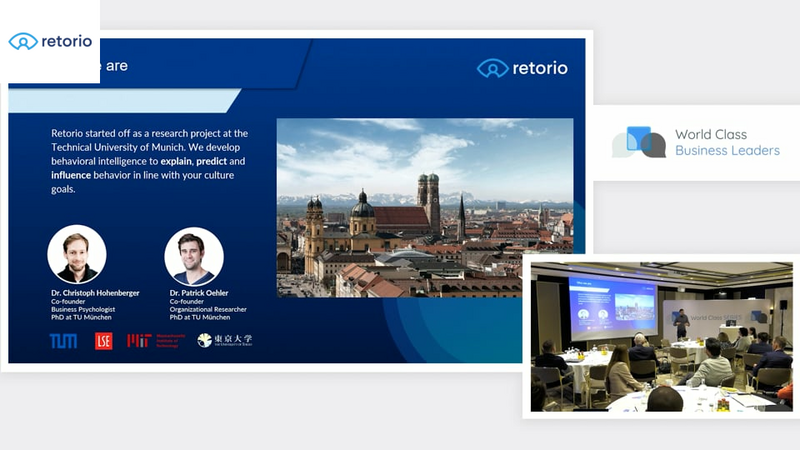The width and height of the screenshot is (800, 450).
Task: Click the bold word 'influence' in paragraph
Action: [71, 175]
